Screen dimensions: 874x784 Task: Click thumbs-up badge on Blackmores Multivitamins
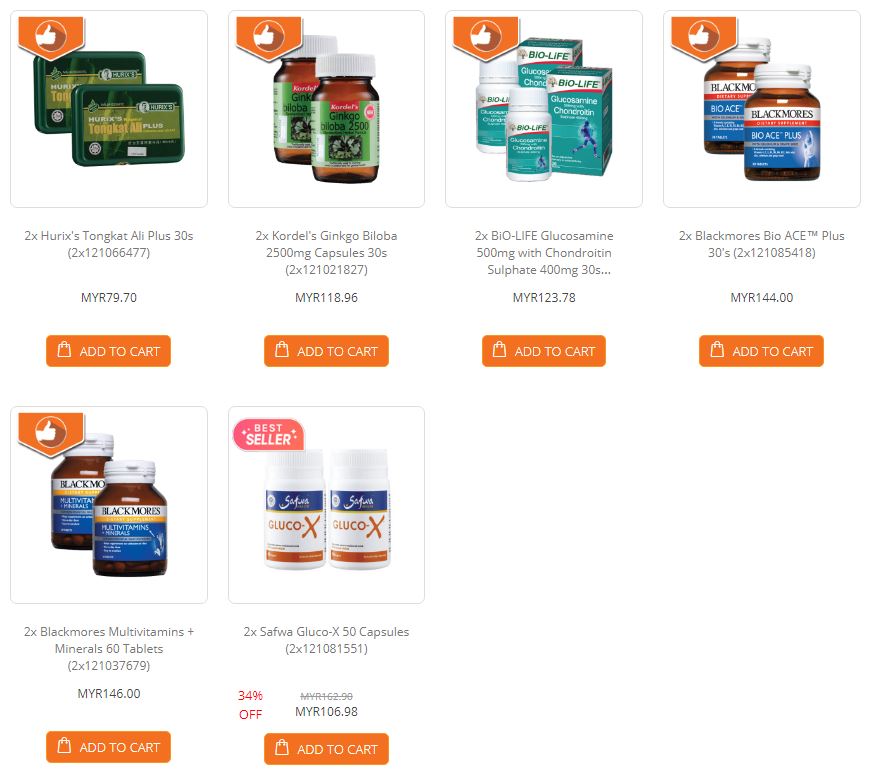(x=51, y=434)
